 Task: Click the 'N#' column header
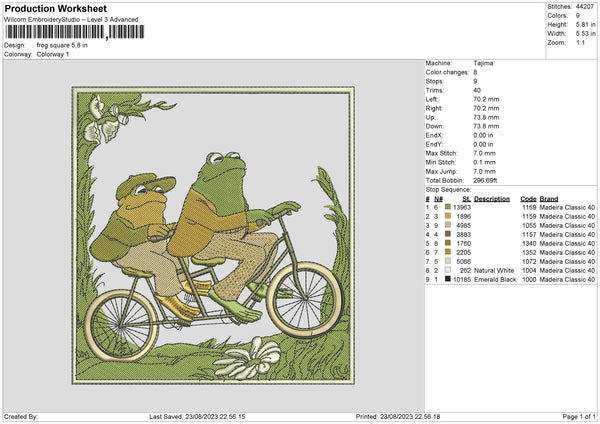point(438,199)
